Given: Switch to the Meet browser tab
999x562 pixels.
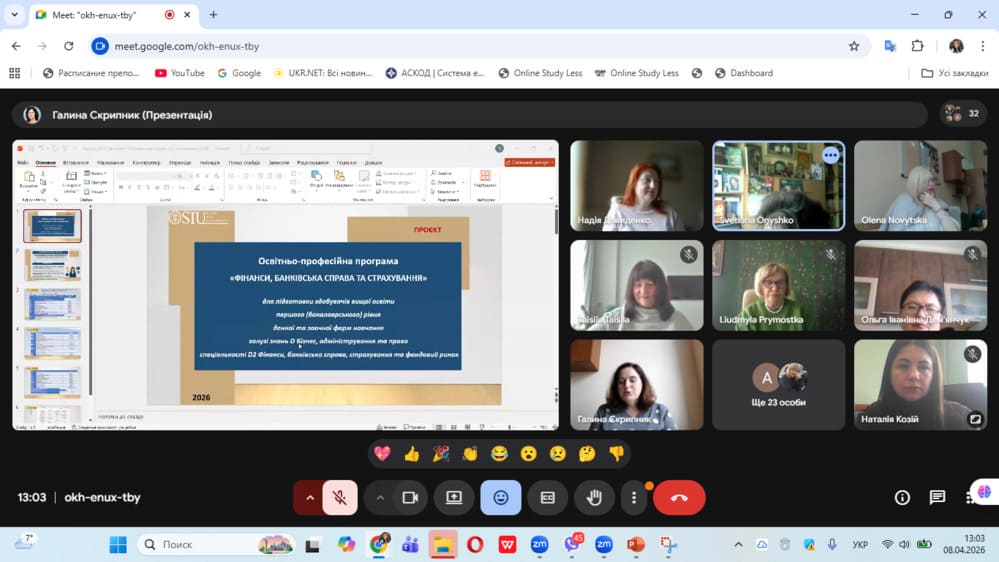Looking at the screenshot, I should click(x=95, y=15).
